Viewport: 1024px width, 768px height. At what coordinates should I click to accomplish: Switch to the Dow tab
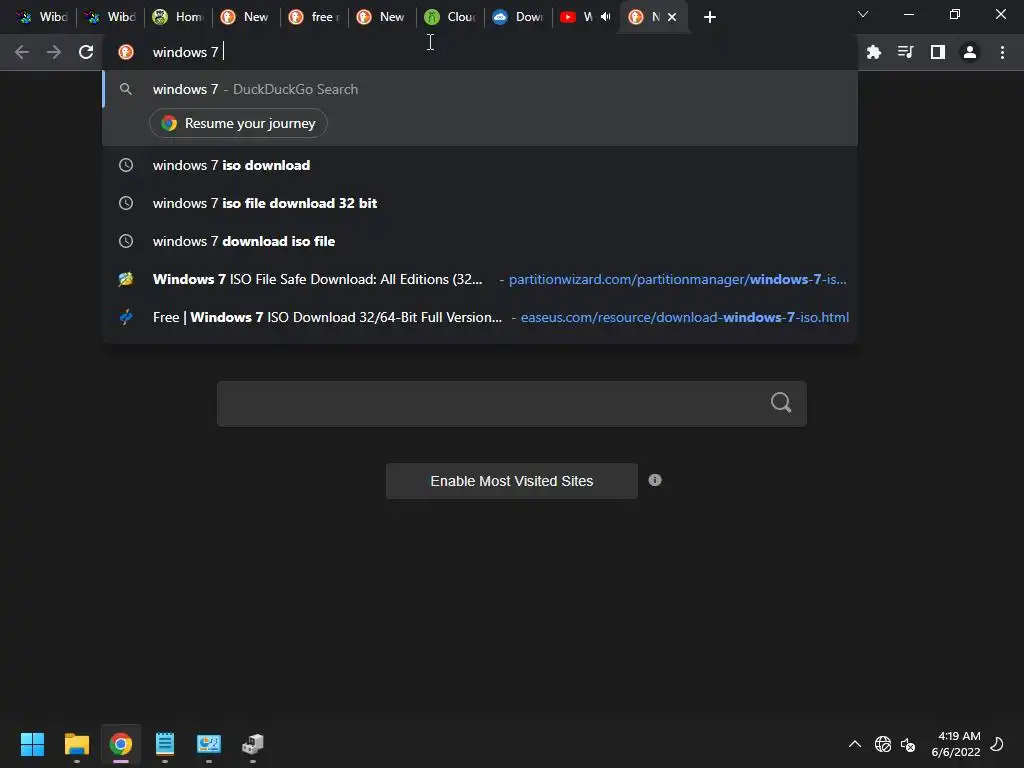[518, 17]
